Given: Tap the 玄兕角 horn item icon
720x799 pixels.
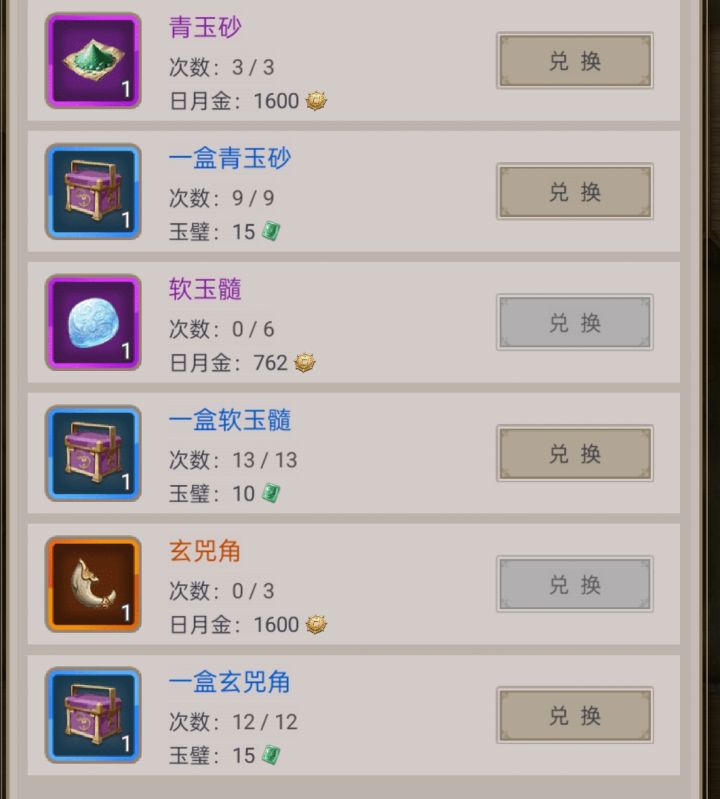Looking at the screenshot, I should click(93, 584).
